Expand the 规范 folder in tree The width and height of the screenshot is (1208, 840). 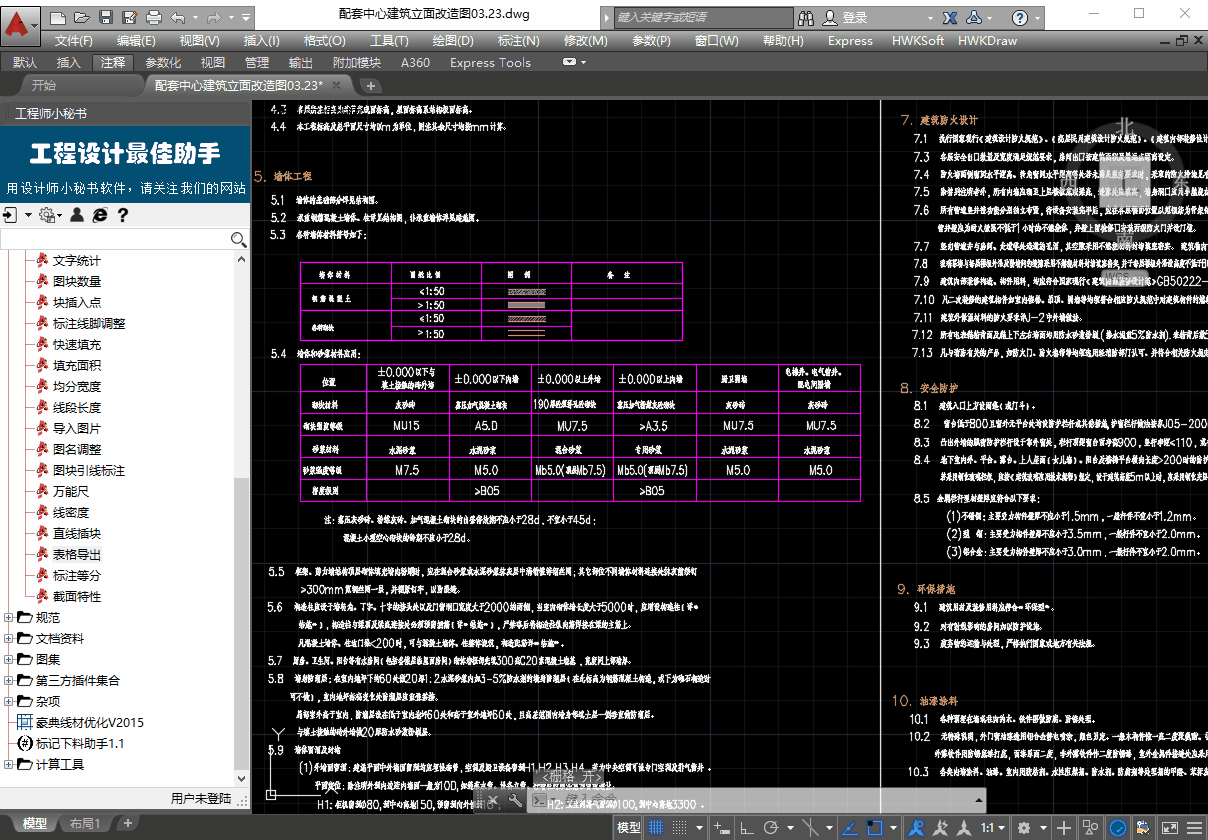click(9, 618)
